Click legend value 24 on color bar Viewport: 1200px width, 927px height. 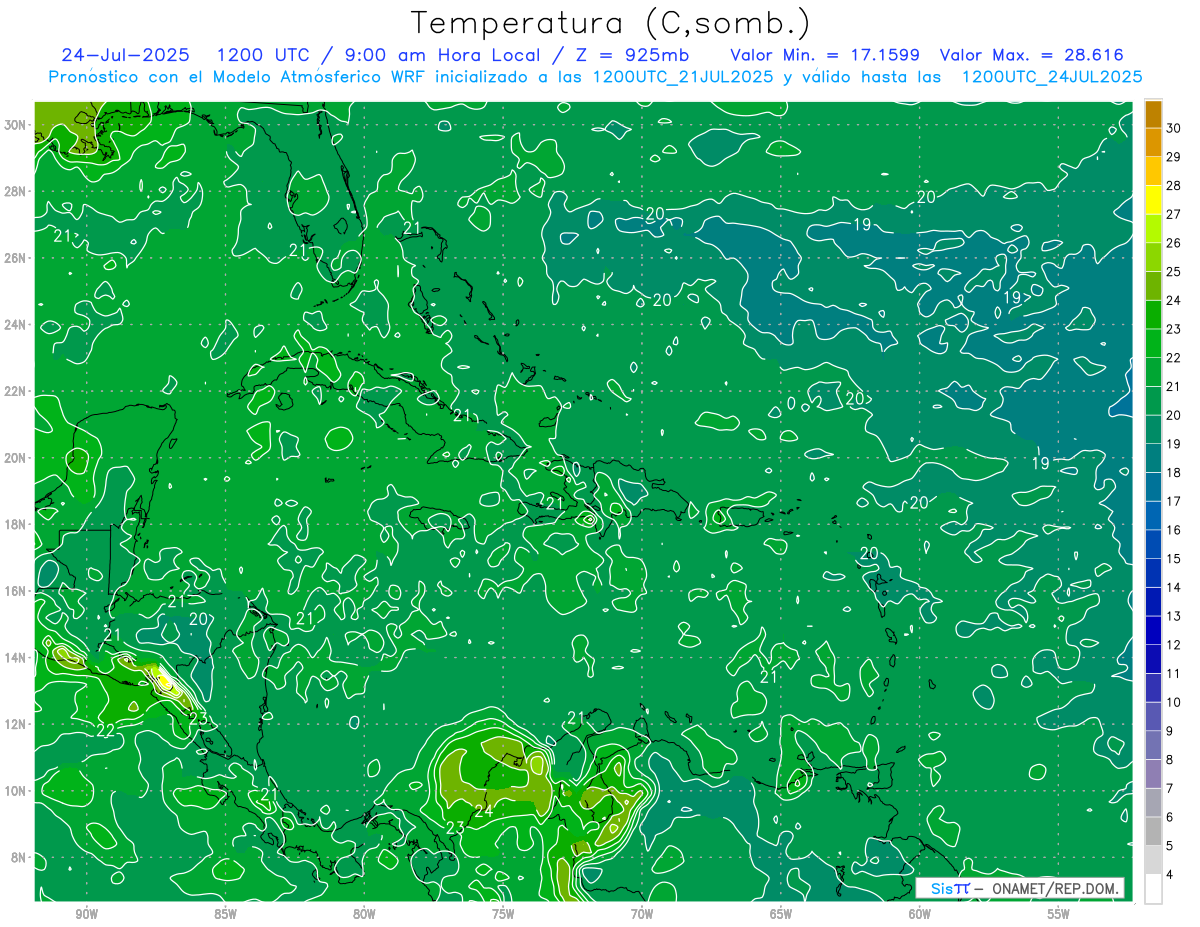(1173, 300)
